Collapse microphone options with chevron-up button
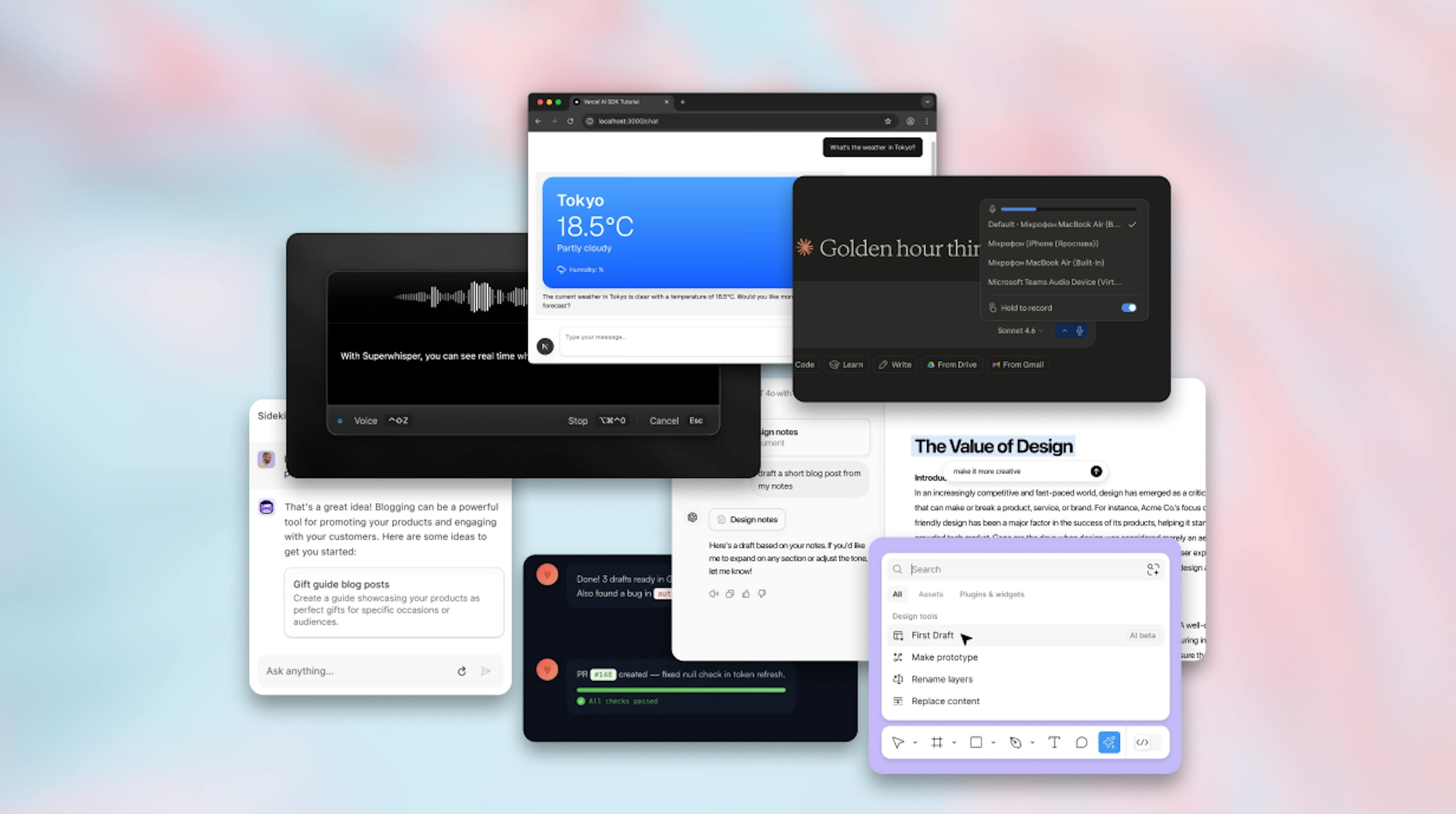1456x814 pixels. [1064, 331]
